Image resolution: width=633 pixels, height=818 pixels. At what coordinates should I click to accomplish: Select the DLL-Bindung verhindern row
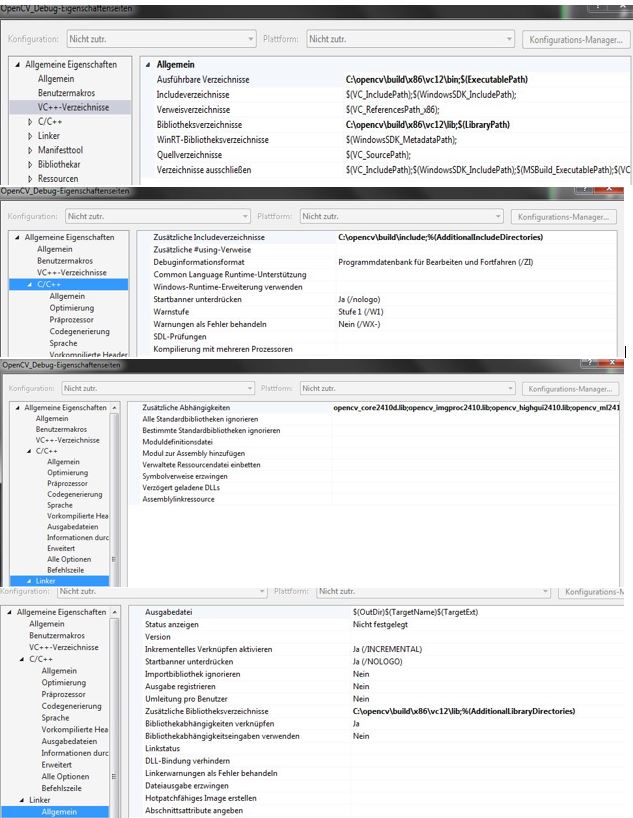click(377, 761)
